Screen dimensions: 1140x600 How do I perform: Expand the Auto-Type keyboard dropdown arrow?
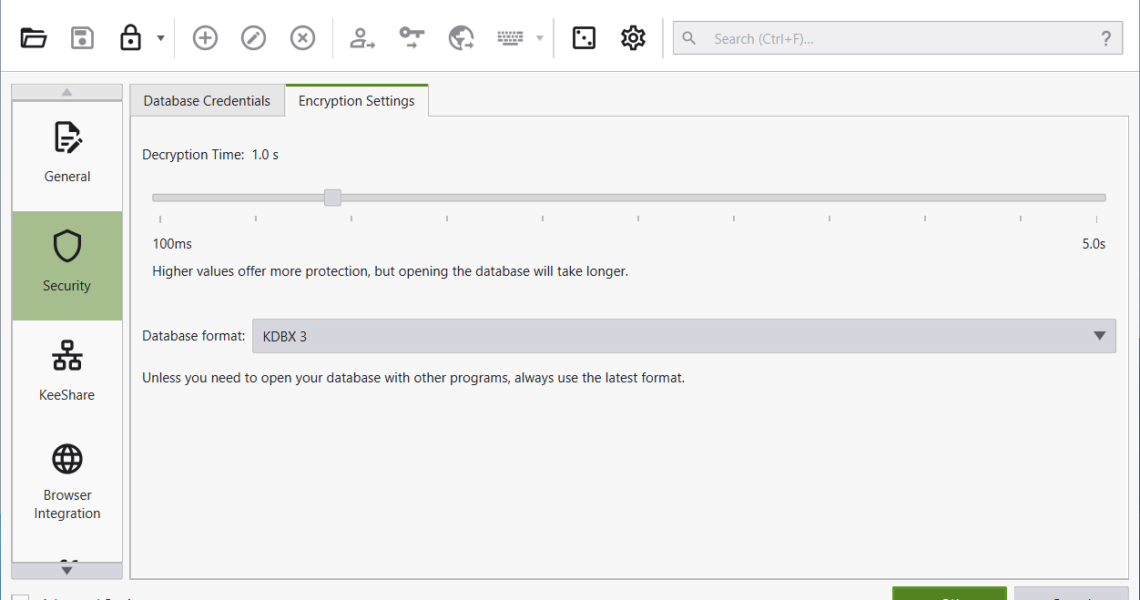click(540, 39)
